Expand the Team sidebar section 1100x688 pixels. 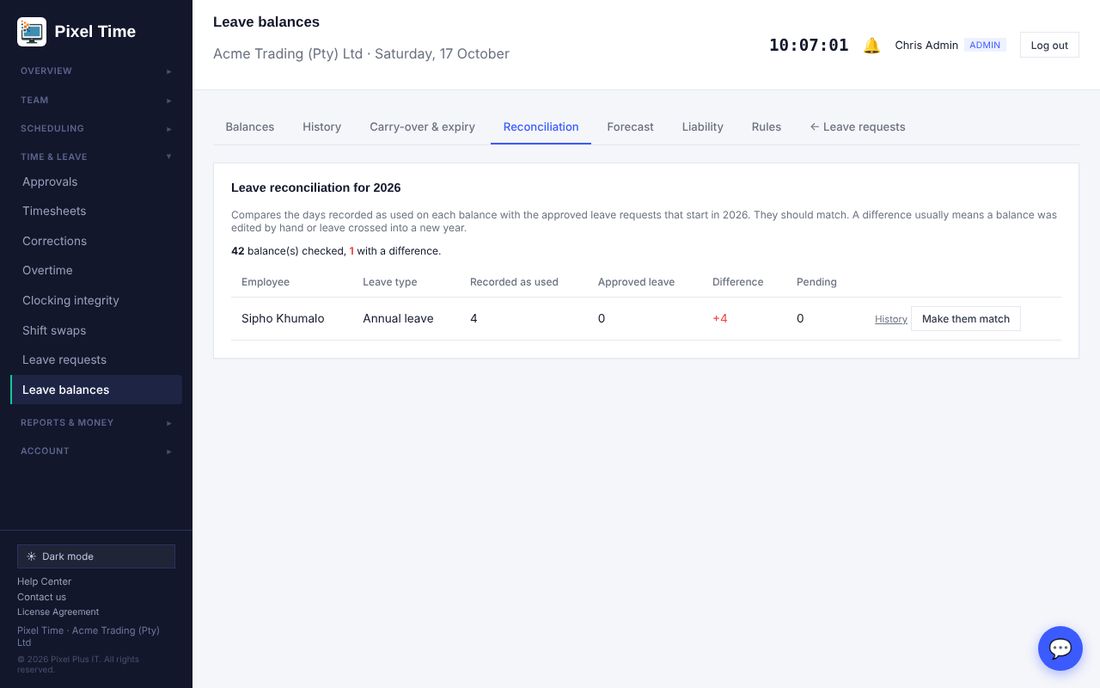point(96,100)
